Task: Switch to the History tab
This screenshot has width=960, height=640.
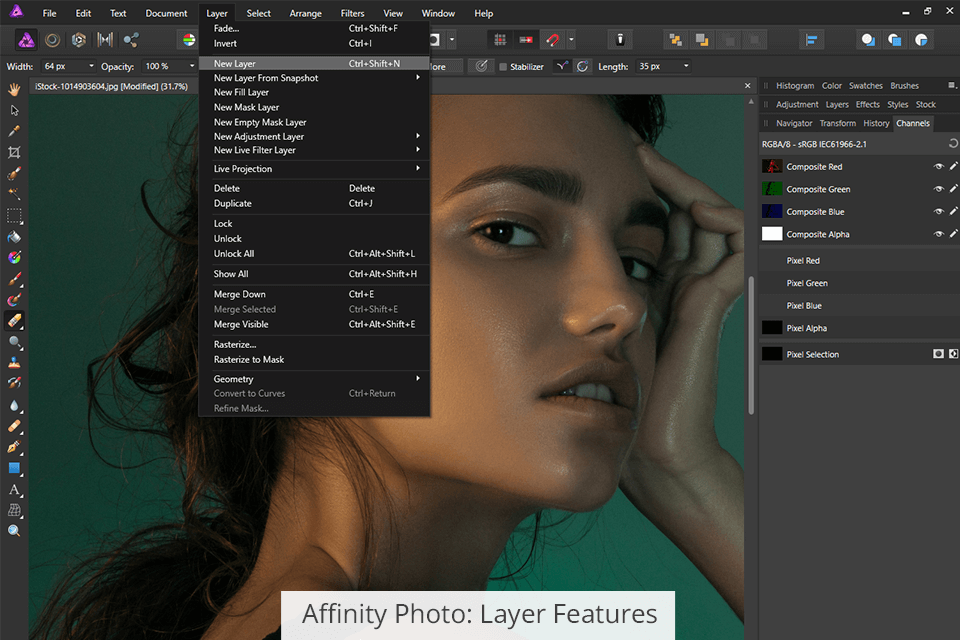Action: point(876,123)
